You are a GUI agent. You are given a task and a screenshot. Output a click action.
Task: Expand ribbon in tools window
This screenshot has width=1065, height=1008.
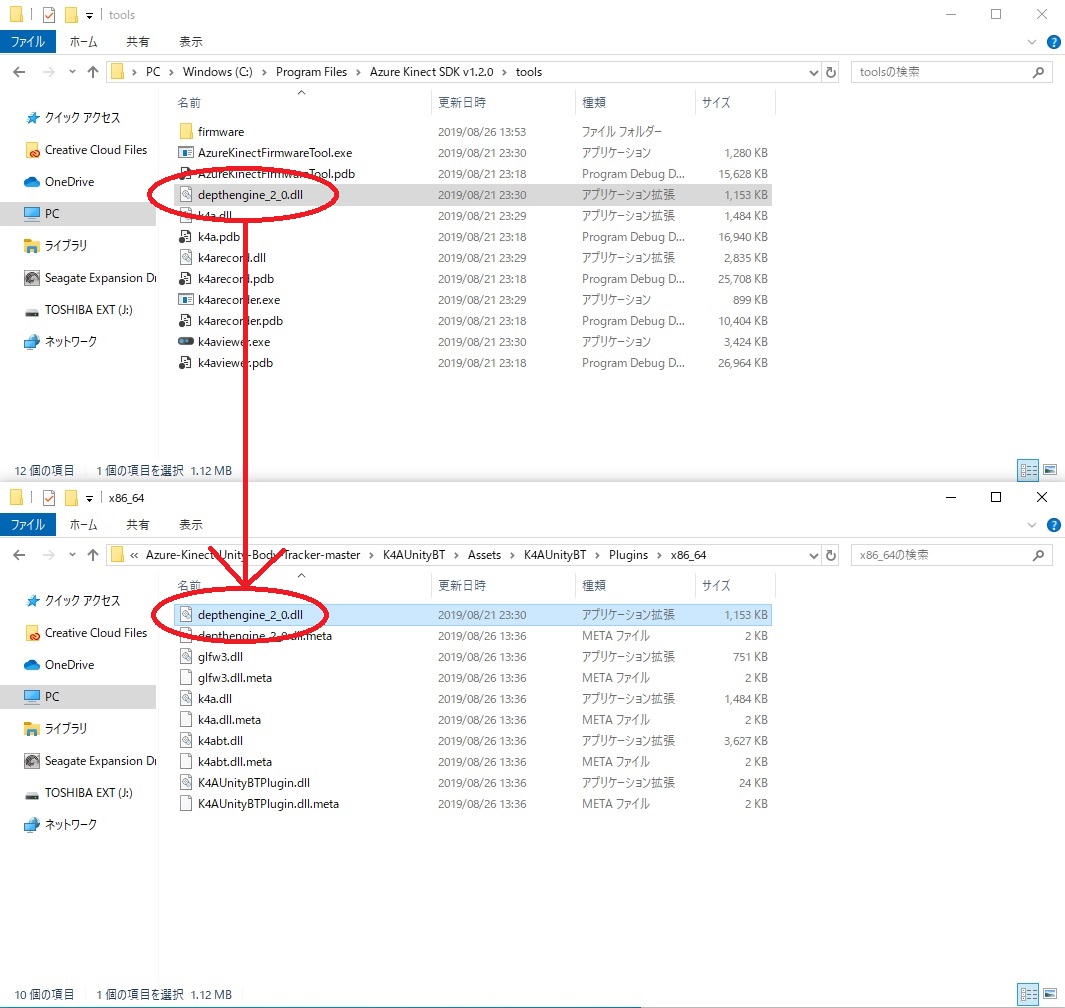tap(1032, 42)
